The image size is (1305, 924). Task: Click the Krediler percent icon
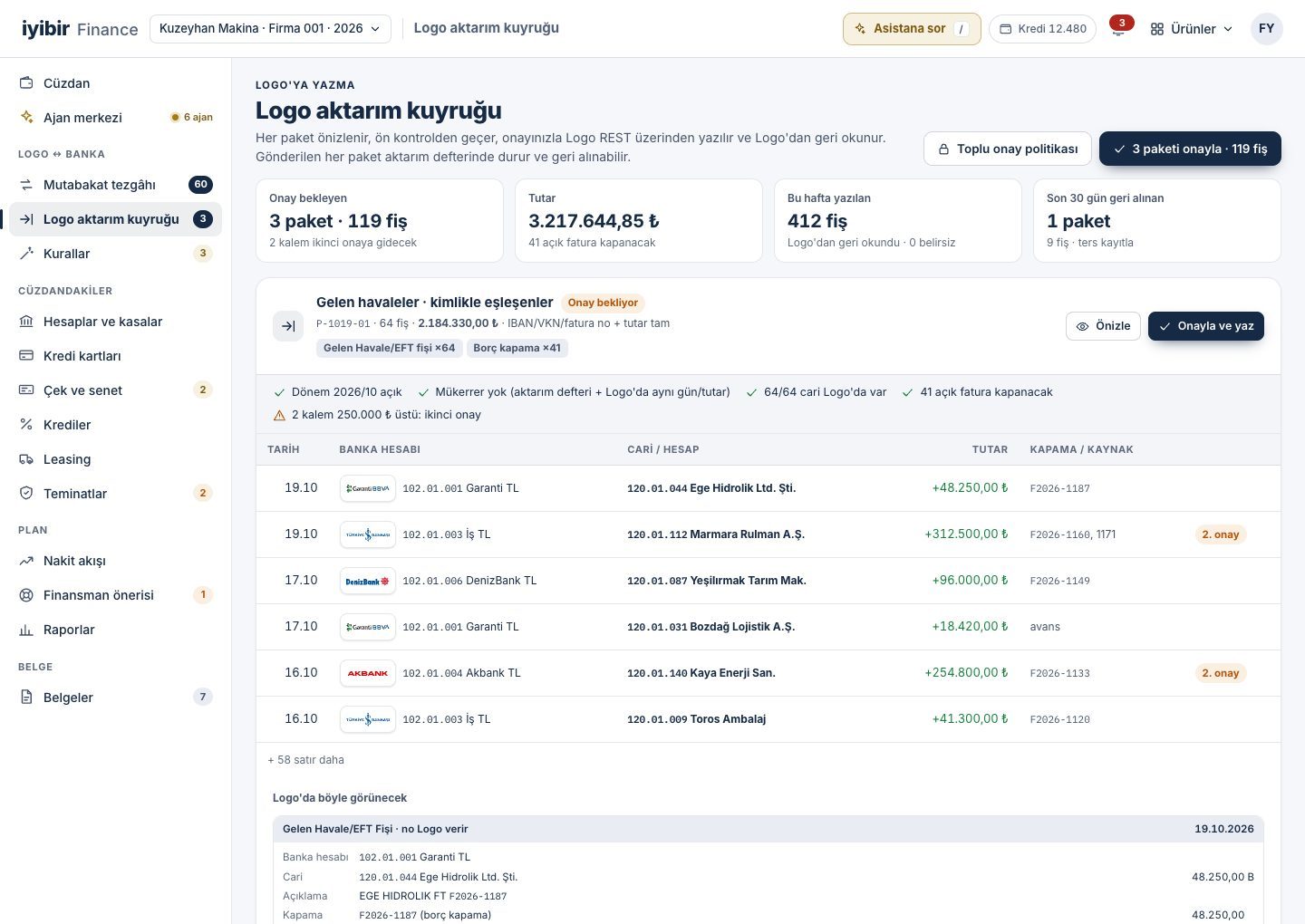pos(26,424)
